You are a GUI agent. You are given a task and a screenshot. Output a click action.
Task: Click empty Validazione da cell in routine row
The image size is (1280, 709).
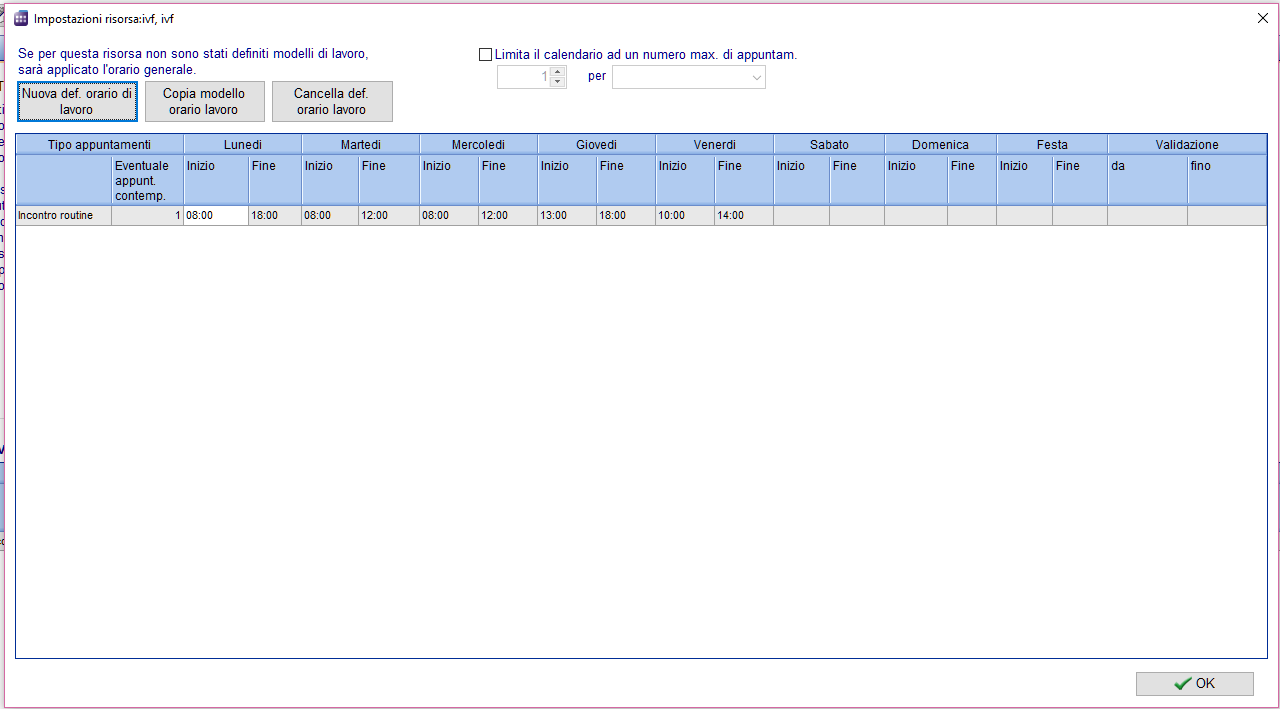click(x=1147, y=215)
